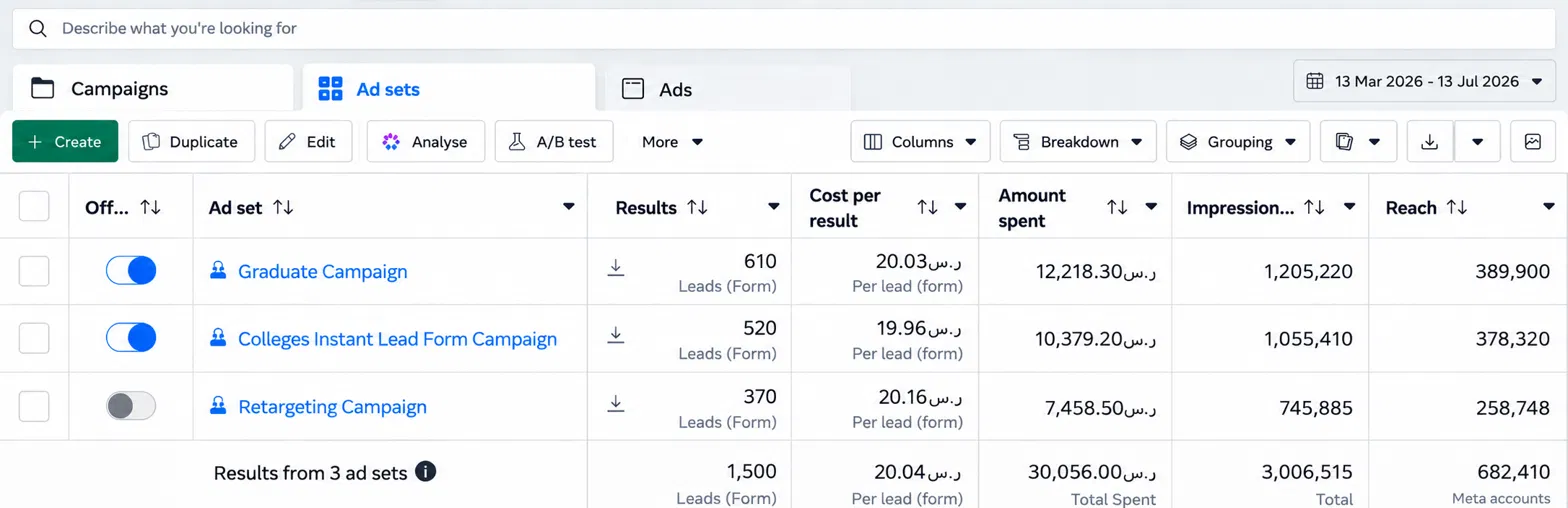Open the Ad set column dropdown arrow
This screenshot has height=508, width=1568.
click(x=569, y=207)
